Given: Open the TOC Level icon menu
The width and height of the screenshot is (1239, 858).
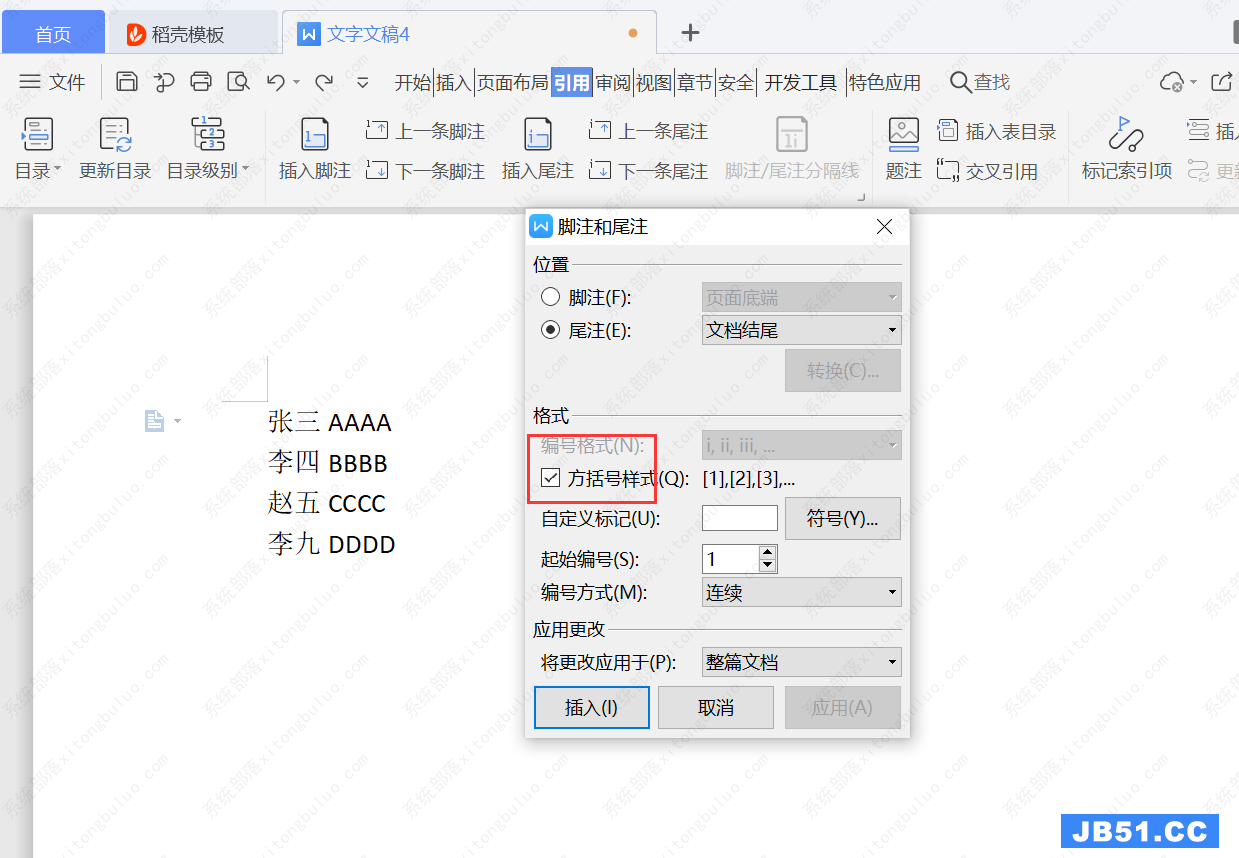Looking at the screenshot, I should click(208, 134).
